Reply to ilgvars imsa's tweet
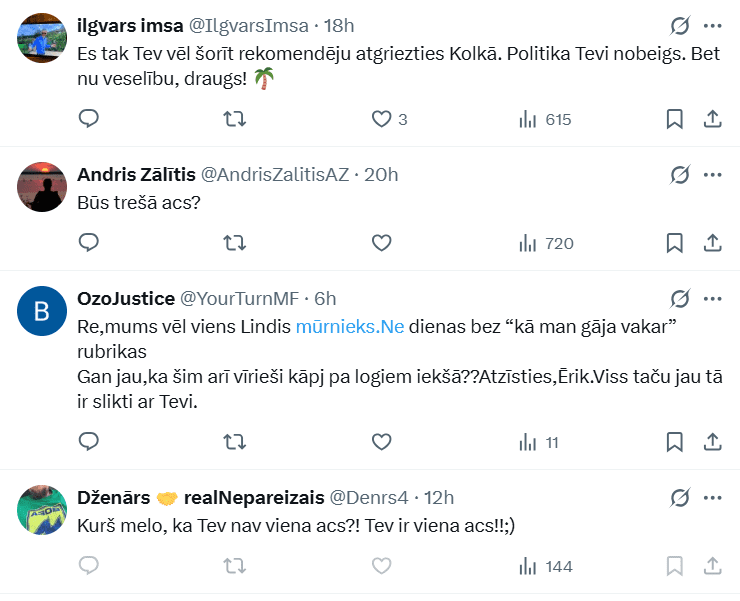The image size is (740, 601). [89, 119]
